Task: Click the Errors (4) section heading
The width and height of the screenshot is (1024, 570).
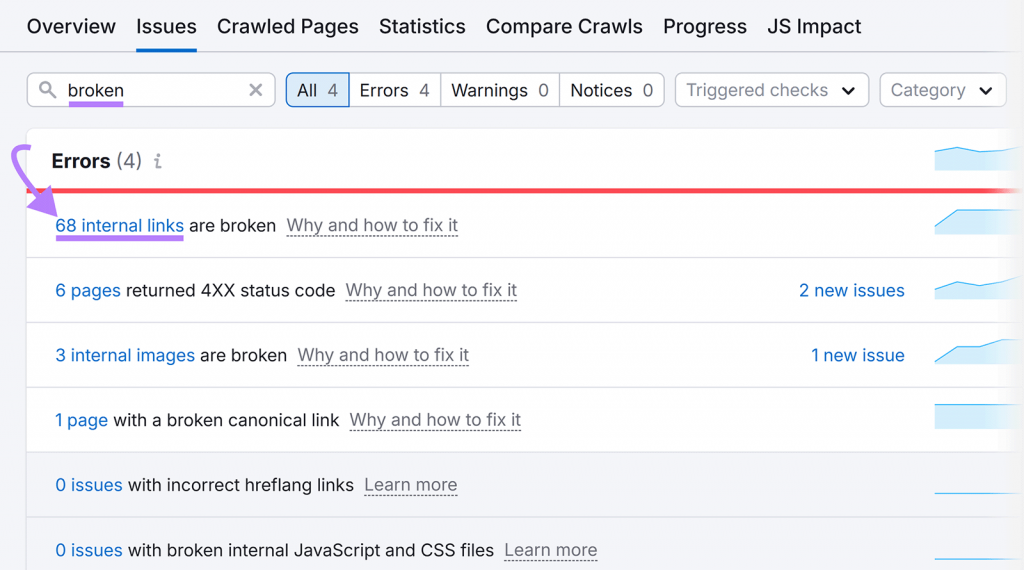Action: (97, 161)
